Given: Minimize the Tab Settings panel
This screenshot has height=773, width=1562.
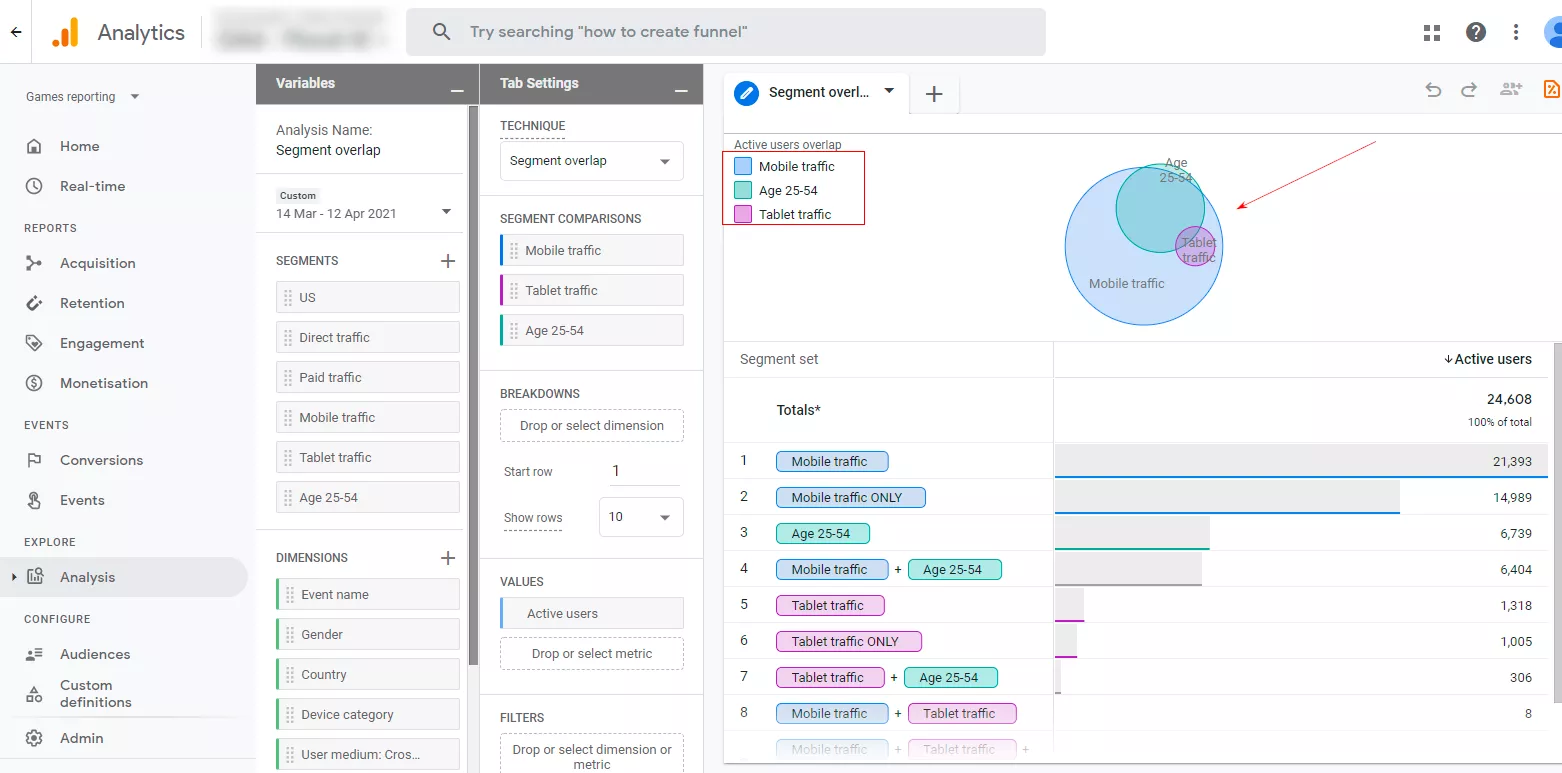Looking at the screenshot, I should [681, 90].
